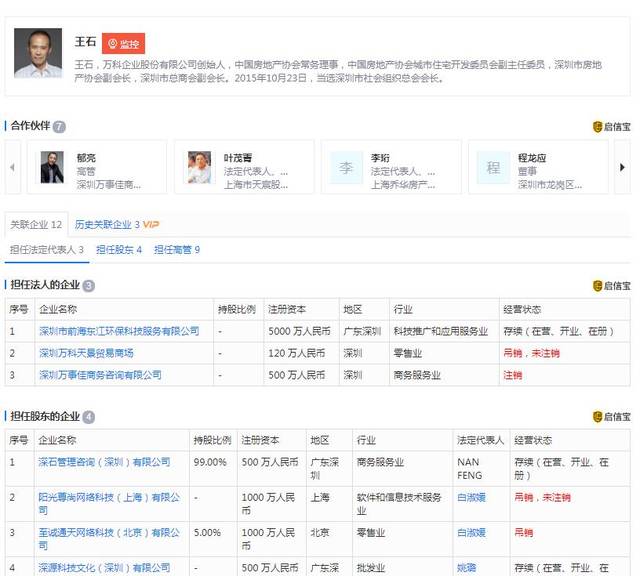Click the count badge beside 担任法人的企业

pyautogui.click(x=89, y=286)
